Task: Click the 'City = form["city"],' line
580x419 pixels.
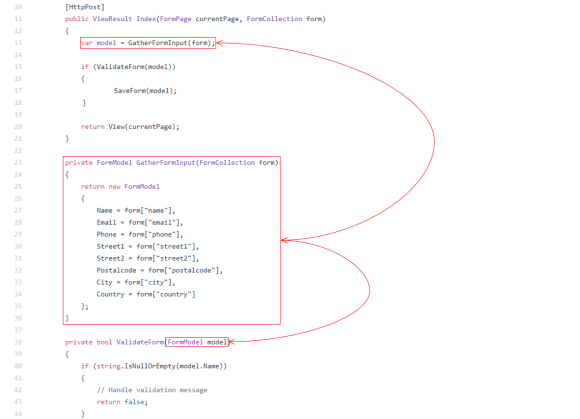Action: coord(136,283)
